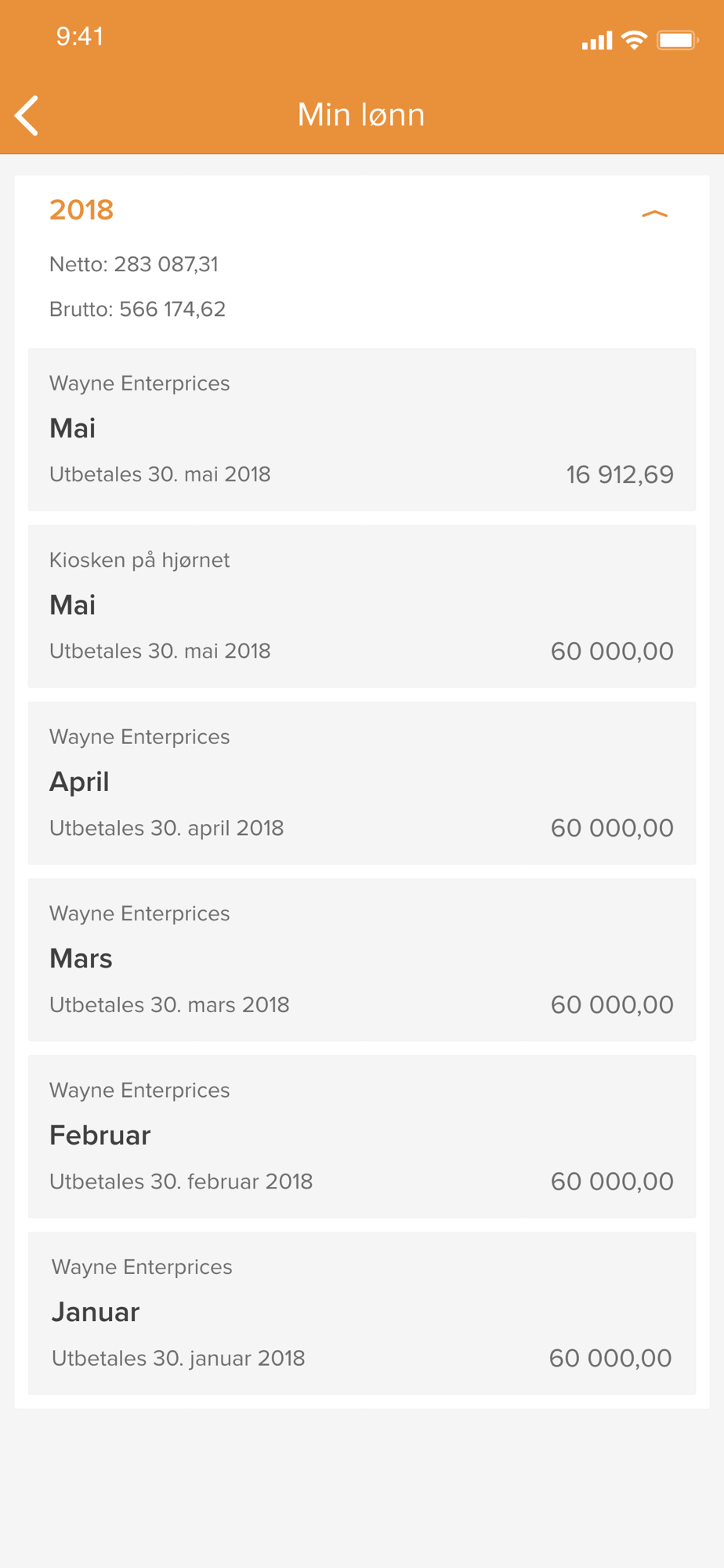
Task: Open Wayne Enterprices Mai payslip
Action: (x=362, y=430)
